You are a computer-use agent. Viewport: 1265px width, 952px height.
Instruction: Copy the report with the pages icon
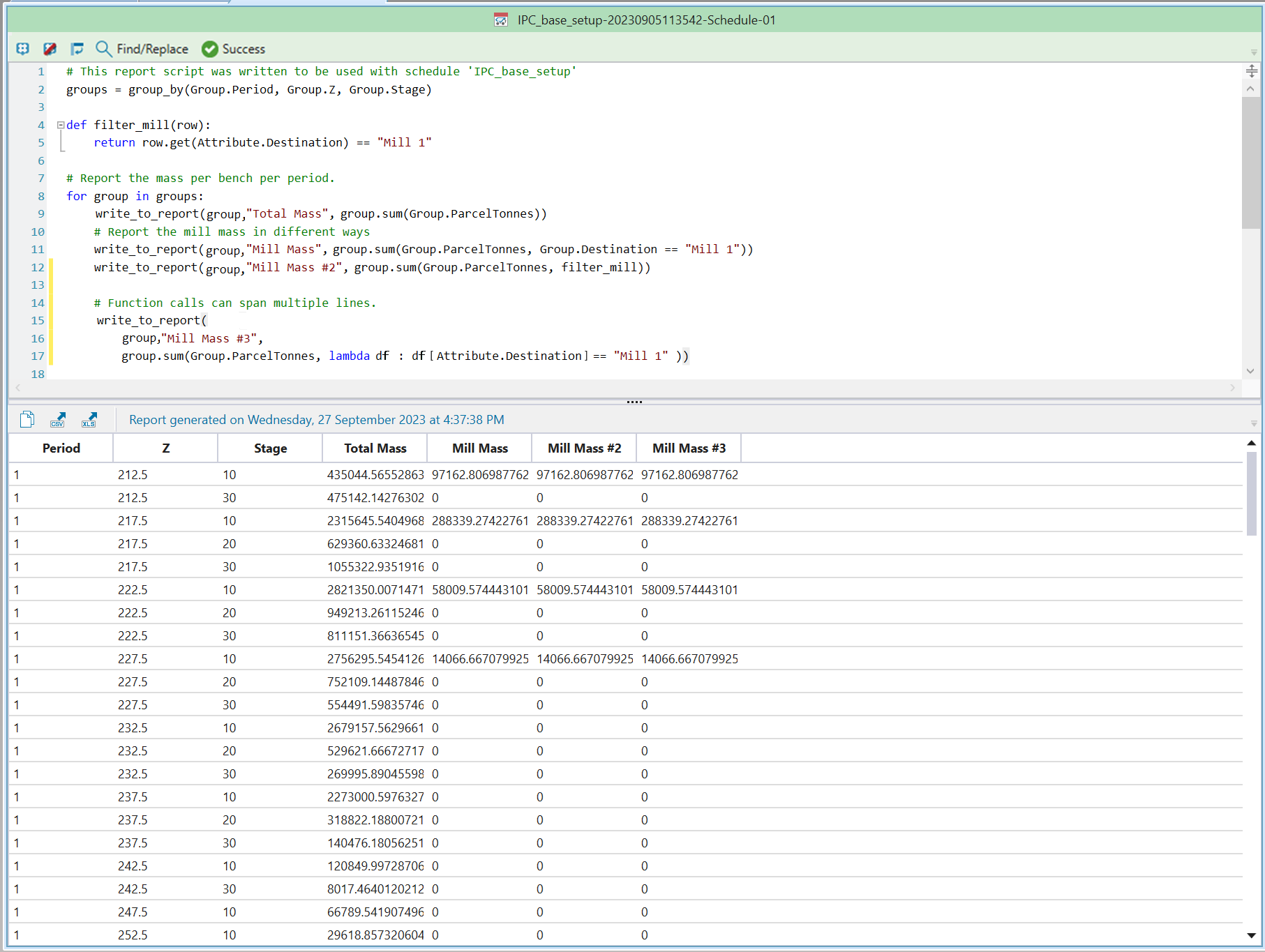(27, 419)
